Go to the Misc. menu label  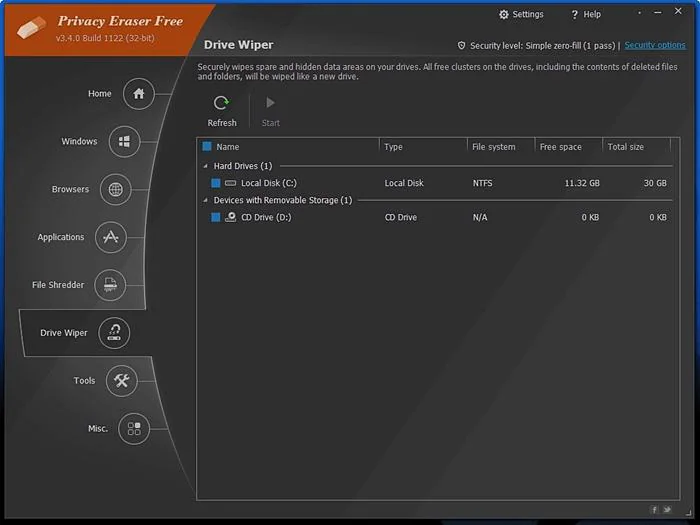pos(98,429)
